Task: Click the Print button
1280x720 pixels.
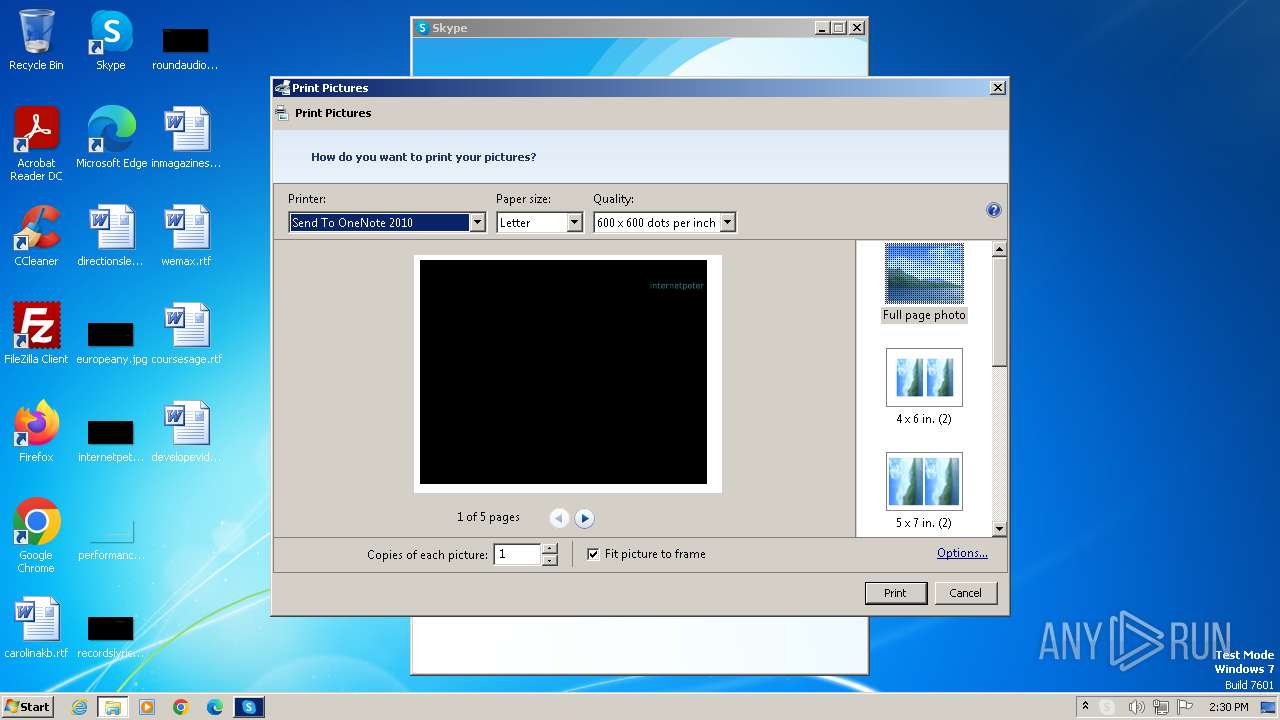Action: 895,593
